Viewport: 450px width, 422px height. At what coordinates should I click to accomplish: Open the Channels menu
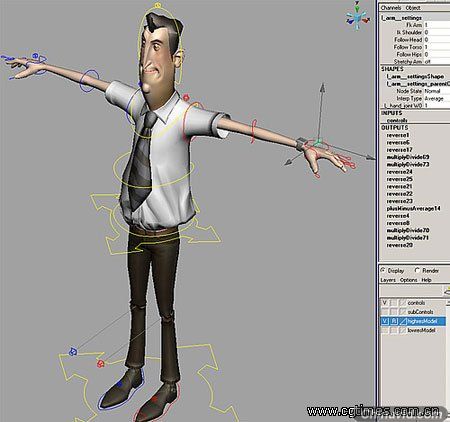click(391, 8)
